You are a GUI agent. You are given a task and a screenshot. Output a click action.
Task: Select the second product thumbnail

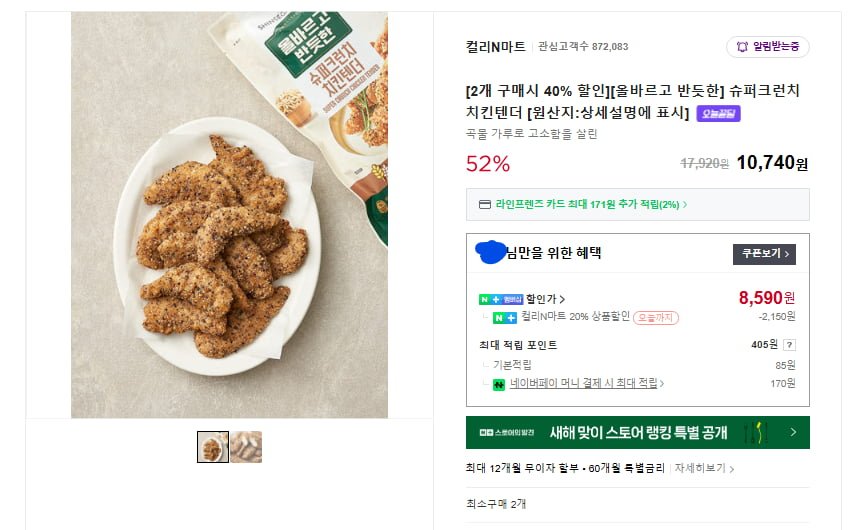246,447
